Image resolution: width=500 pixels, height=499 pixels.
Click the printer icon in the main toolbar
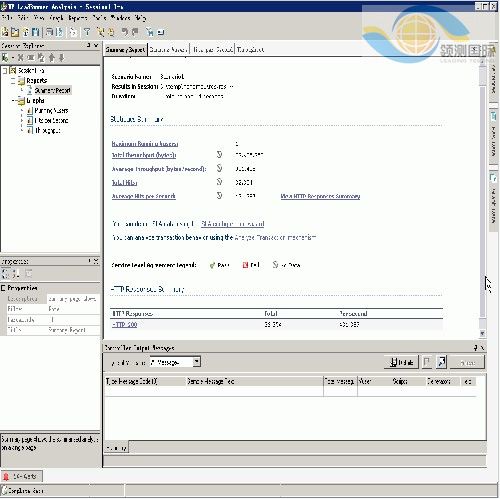coord(49,32)
